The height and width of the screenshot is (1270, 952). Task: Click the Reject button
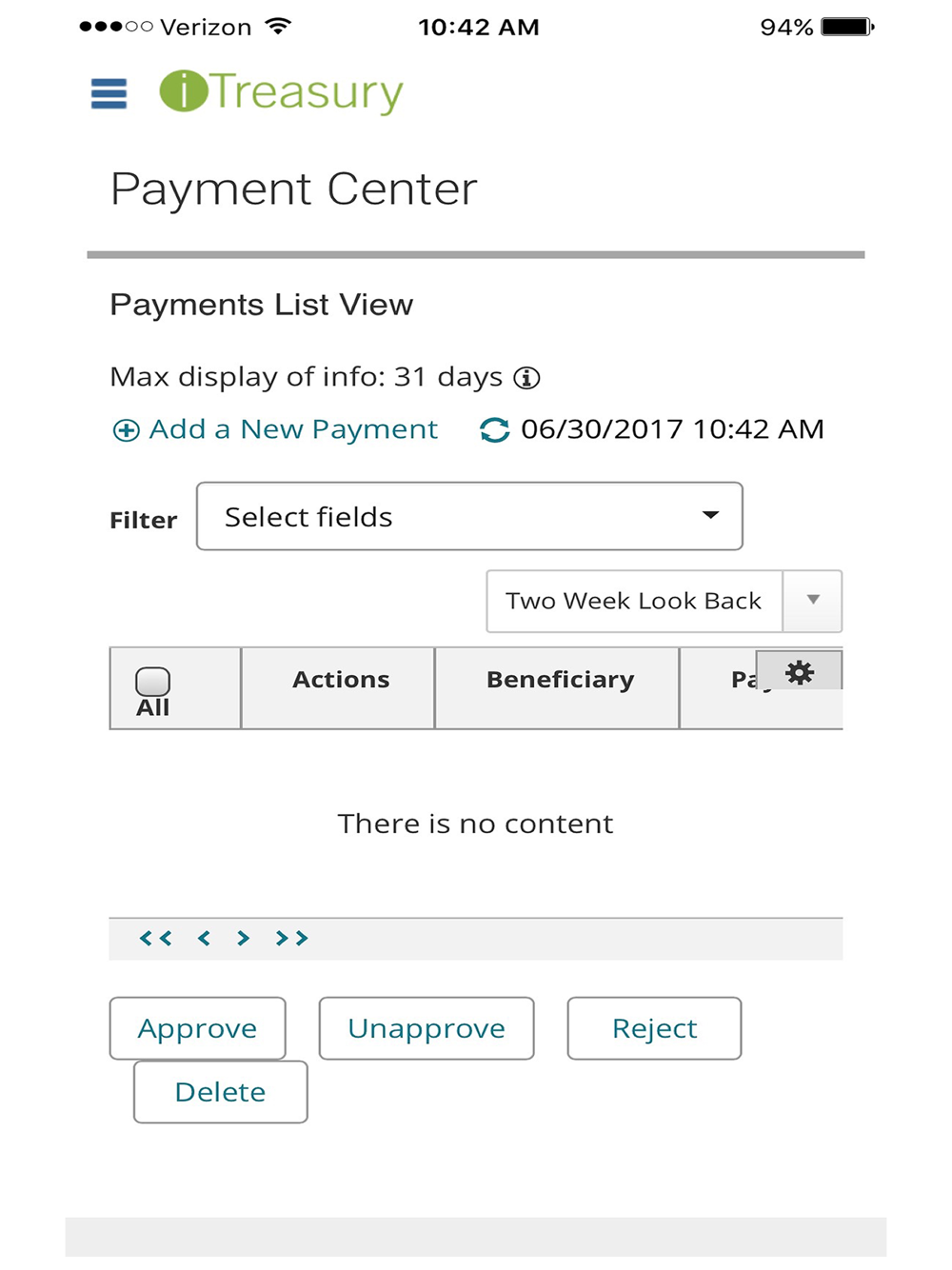[654, 1028]
